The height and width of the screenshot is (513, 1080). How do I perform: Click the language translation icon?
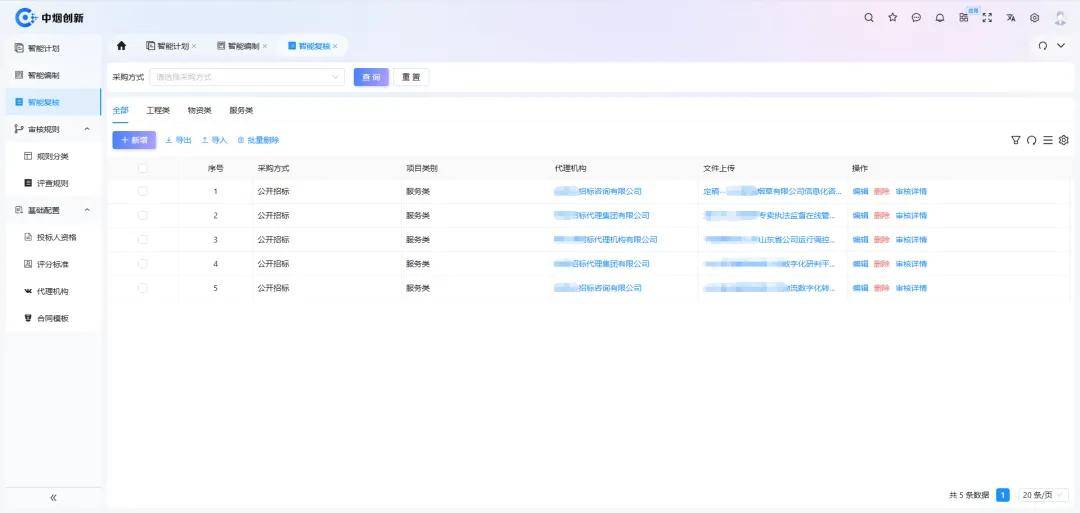coord(1011,18)
